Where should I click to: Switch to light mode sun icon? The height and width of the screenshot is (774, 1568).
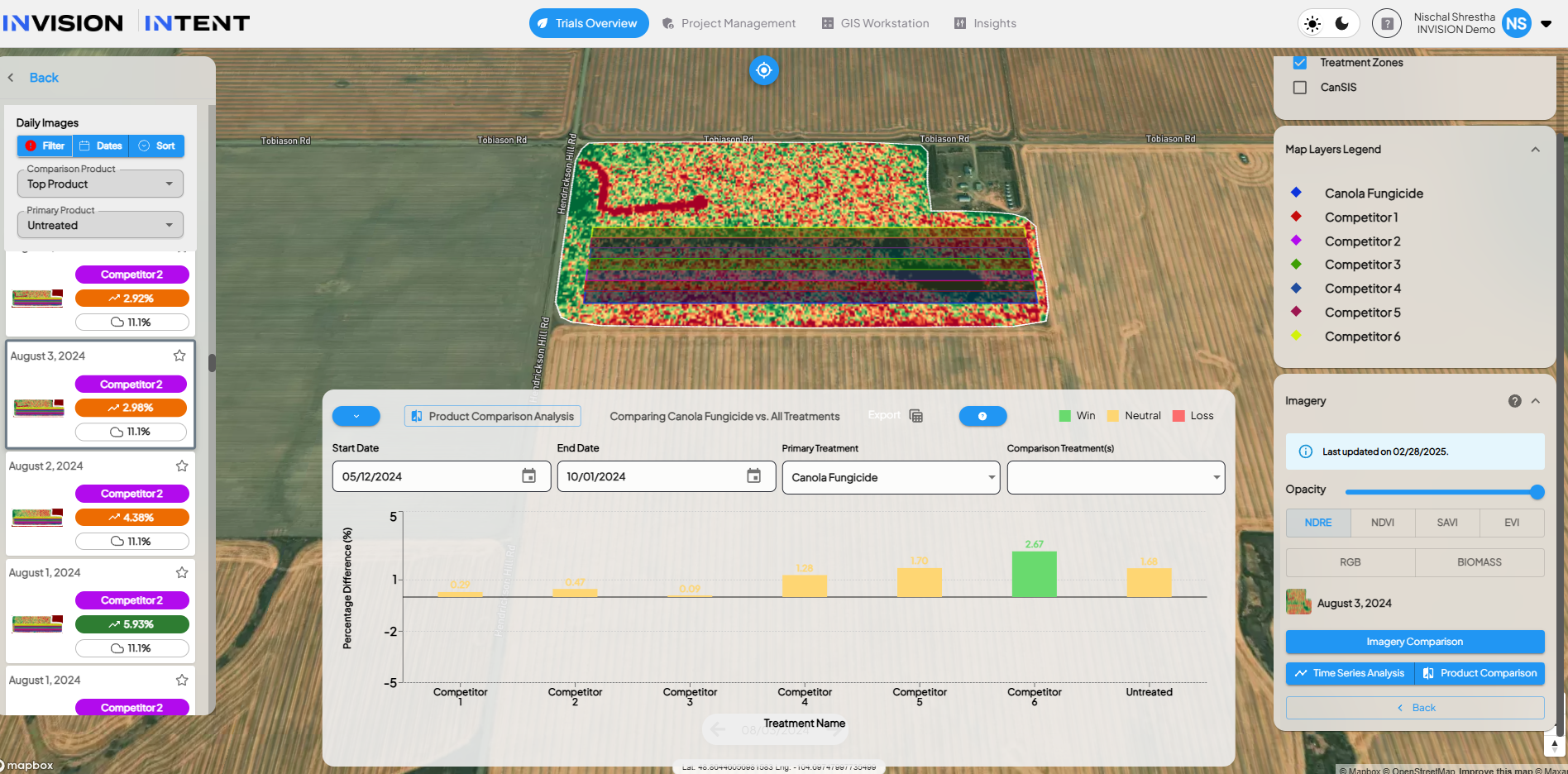click(x=1312, y=24)
